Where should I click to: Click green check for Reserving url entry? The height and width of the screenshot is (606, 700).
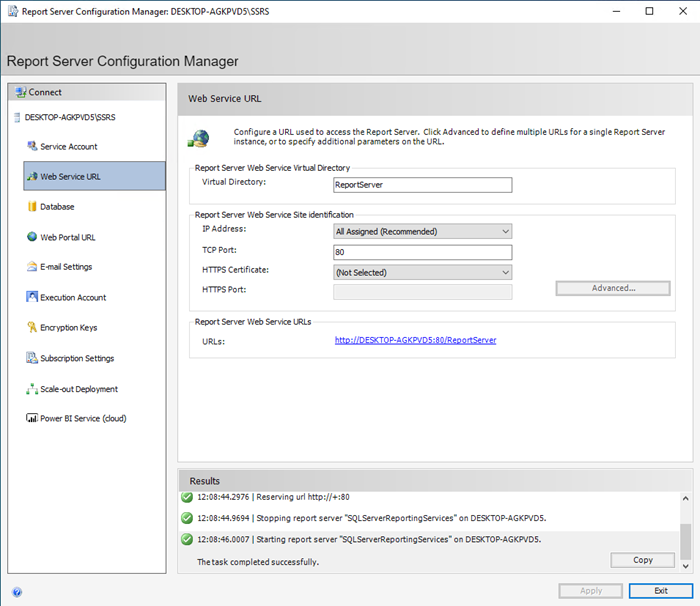point(187,497)
